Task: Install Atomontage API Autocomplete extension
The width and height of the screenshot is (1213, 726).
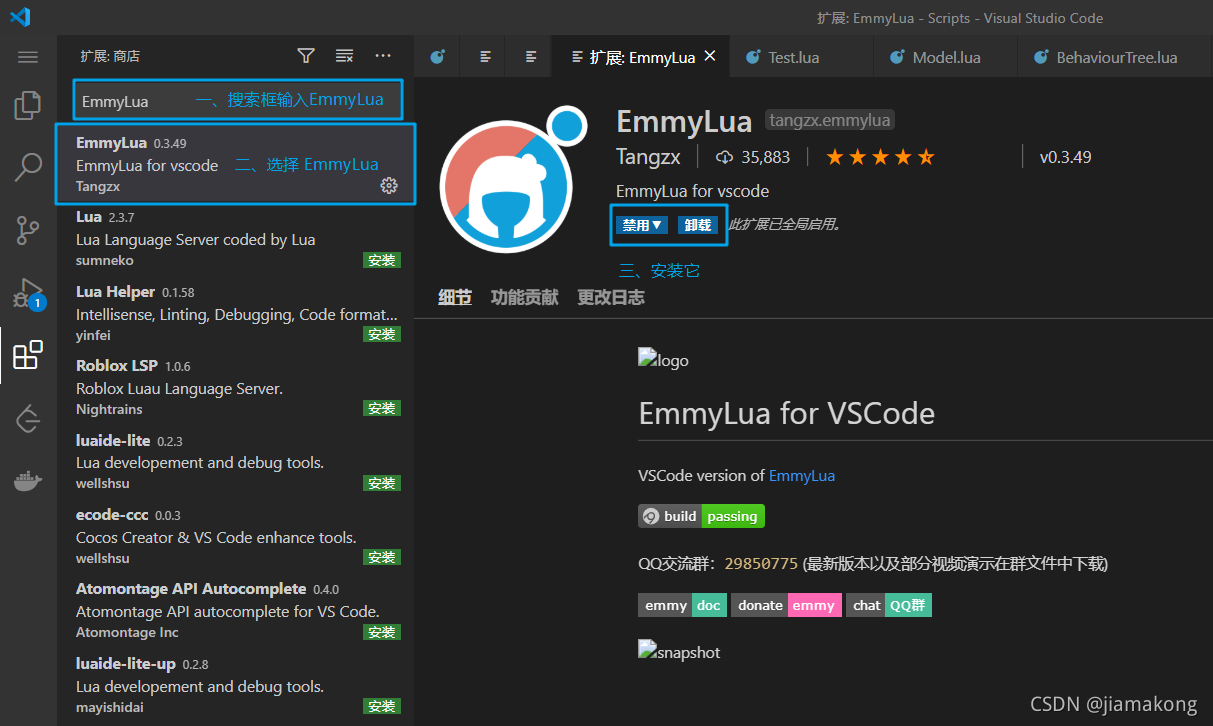Action: pyautogui.click(x=382, y=632)
